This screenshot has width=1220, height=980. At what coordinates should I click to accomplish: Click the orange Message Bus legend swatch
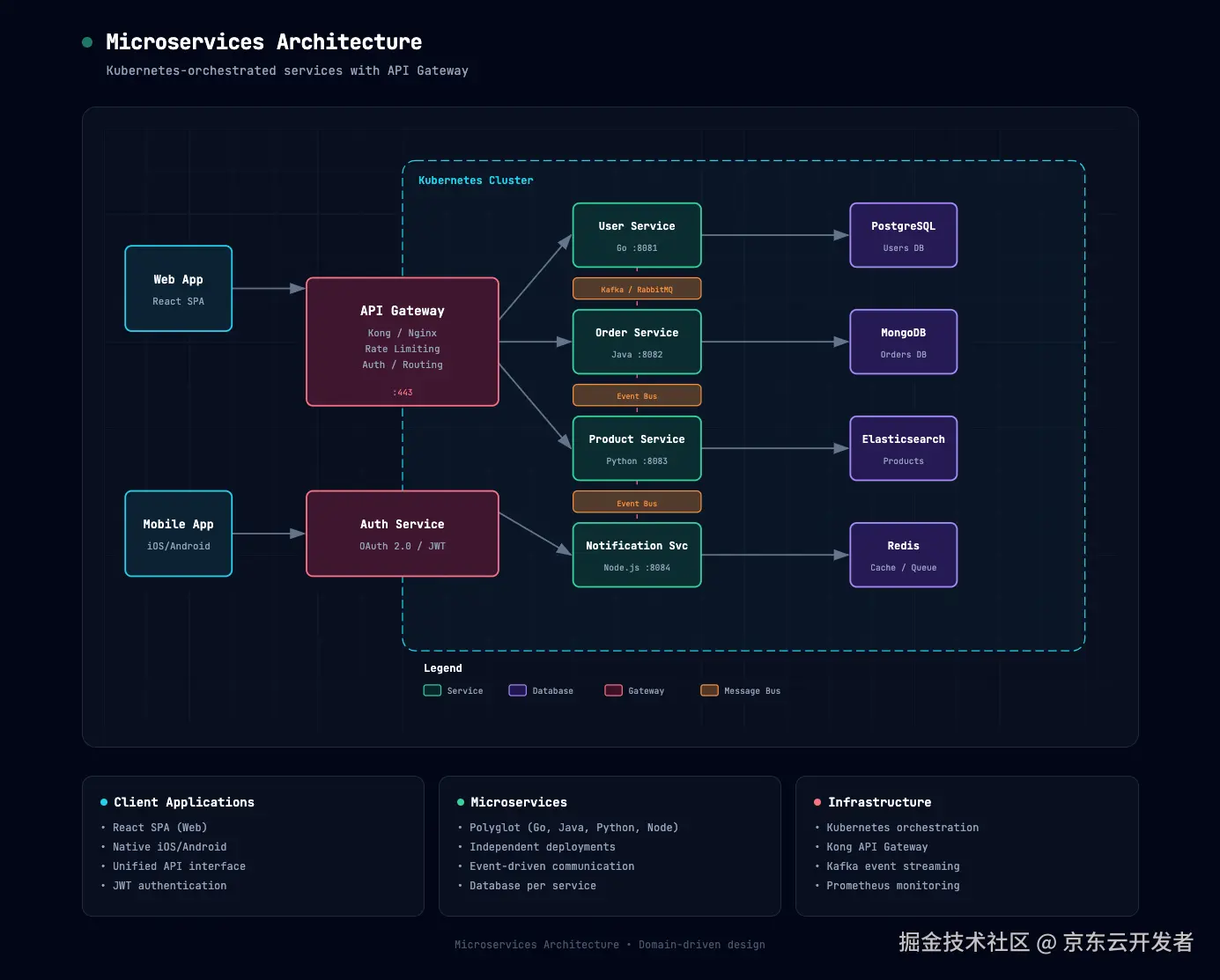click(x=710, y=690)
